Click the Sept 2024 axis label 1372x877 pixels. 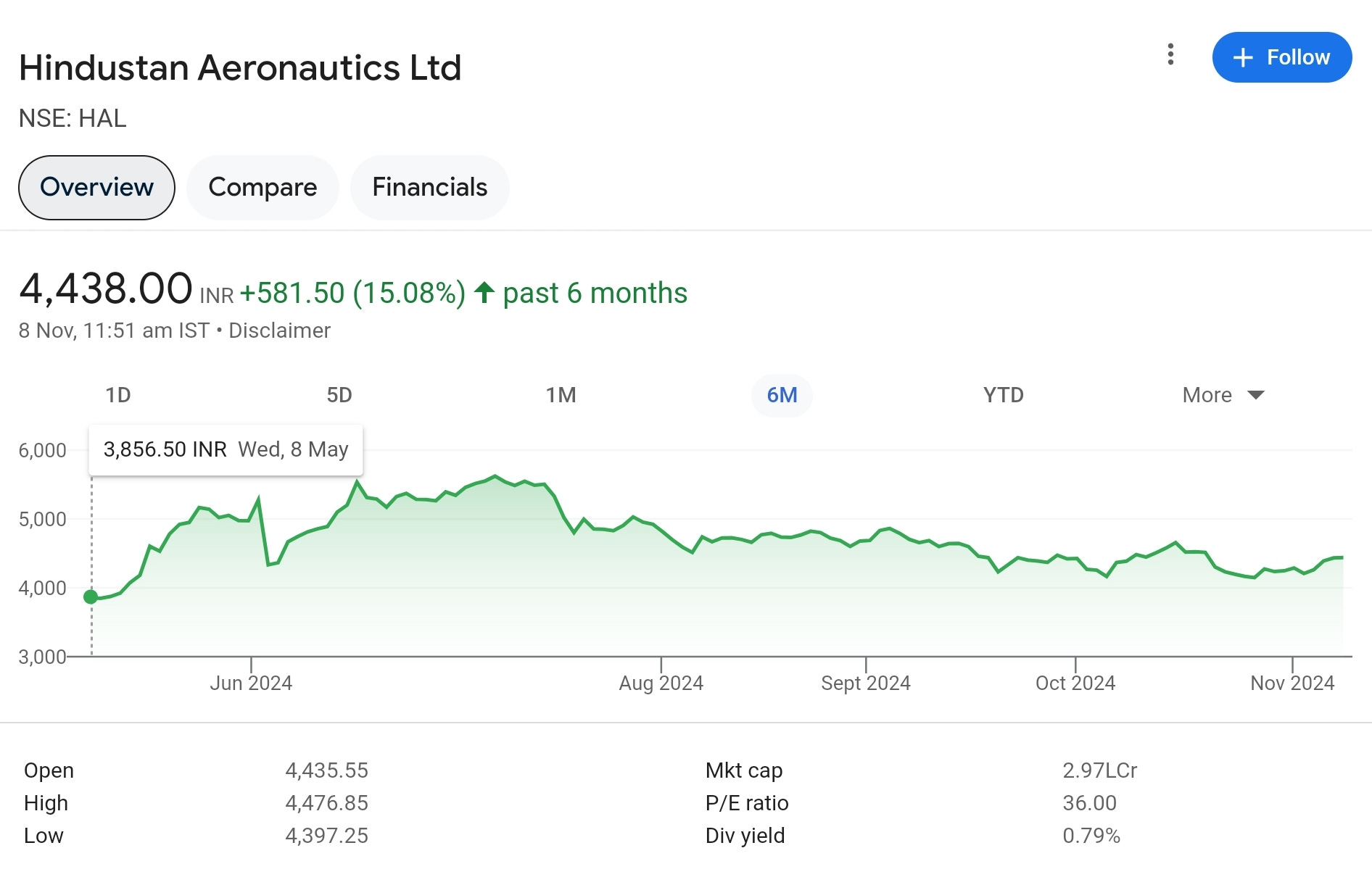click(865, 683)
